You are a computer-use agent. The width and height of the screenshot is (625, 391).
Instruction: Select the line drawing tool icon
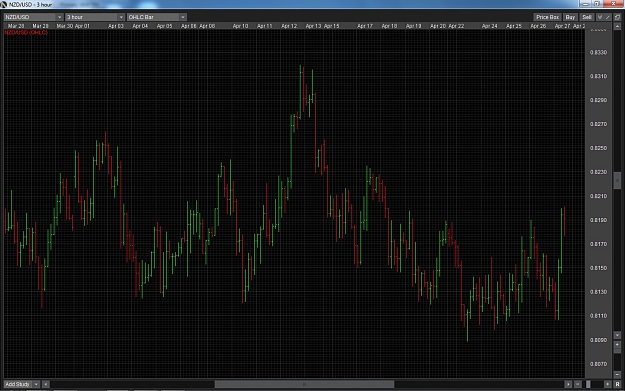[x=608, y=17]
